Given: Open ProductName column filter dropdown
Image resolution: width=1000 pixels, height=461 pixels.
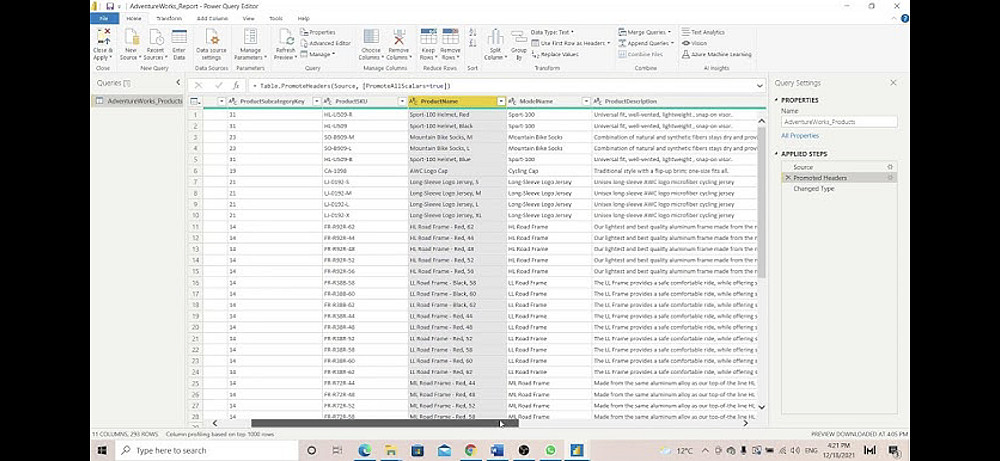Looking at the screenshot, I should coord(501,101).
